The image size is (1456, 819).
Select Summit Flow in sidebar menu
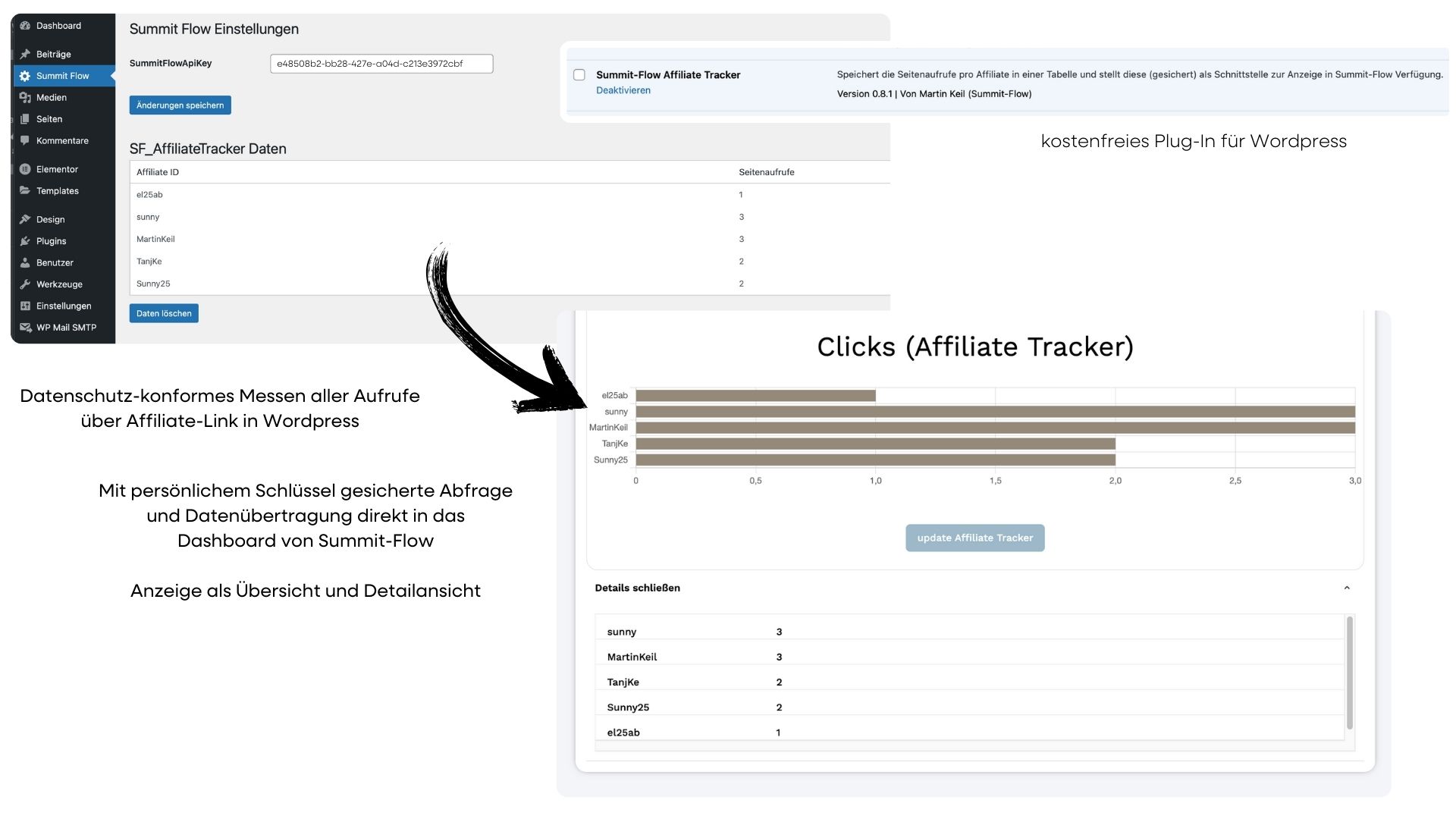64,76
